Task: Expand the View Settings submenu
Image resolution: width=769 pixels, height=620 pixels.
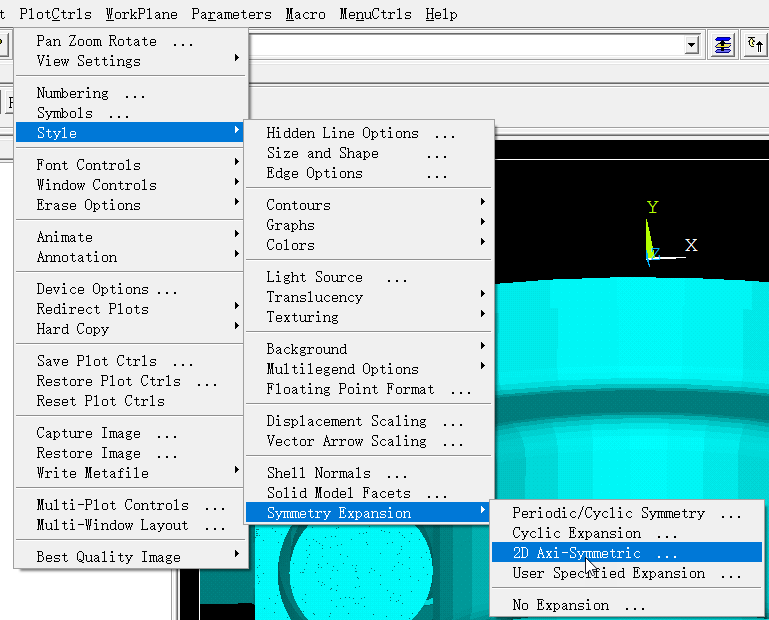Action: pyautogui.click(x=130, y=61)
